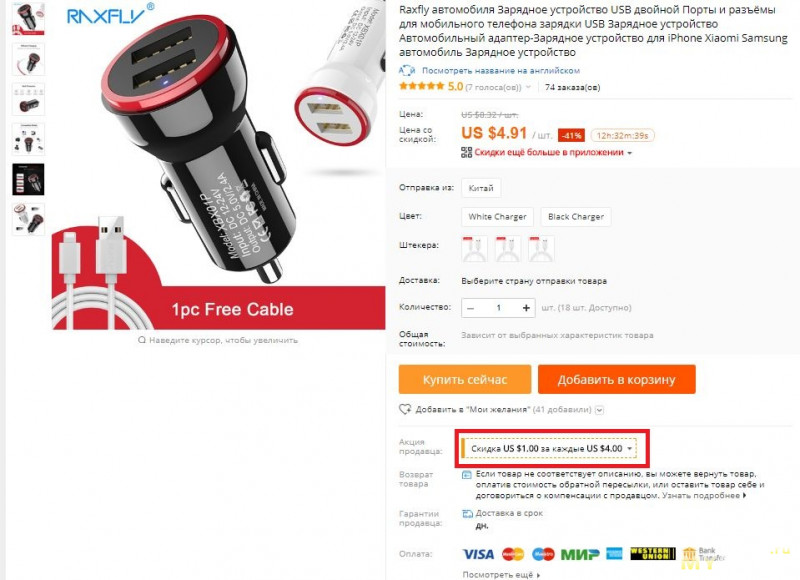Click the VISA payment logo
800x580 pixels.
(x=478, y=554)
